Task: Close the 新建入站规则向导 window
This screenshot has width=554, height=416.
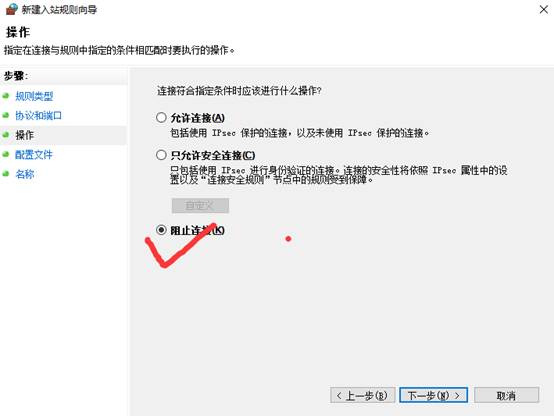Action: point(544,10)
